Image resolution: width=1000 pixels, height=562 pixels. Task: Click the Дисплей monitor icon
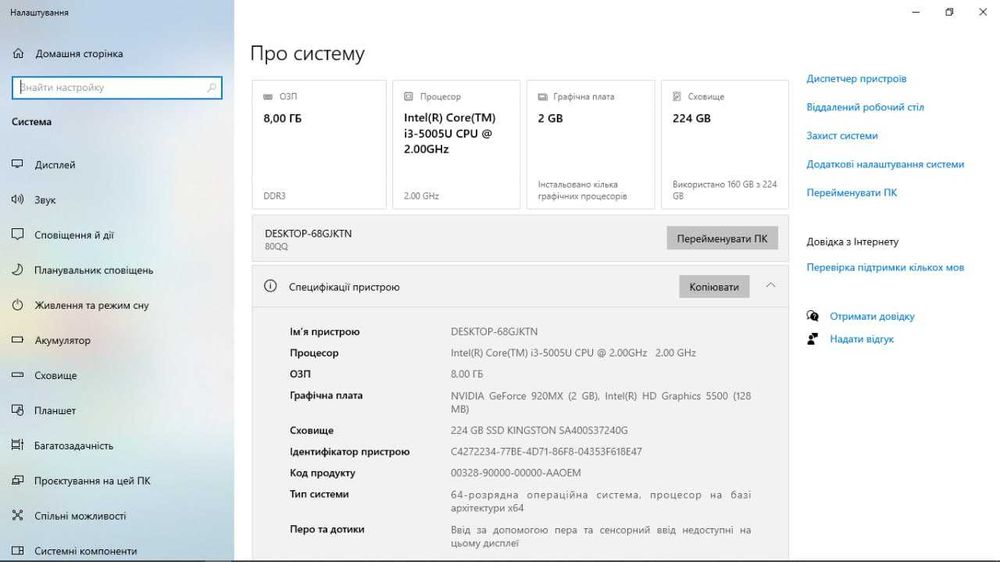tap(18, 165)
